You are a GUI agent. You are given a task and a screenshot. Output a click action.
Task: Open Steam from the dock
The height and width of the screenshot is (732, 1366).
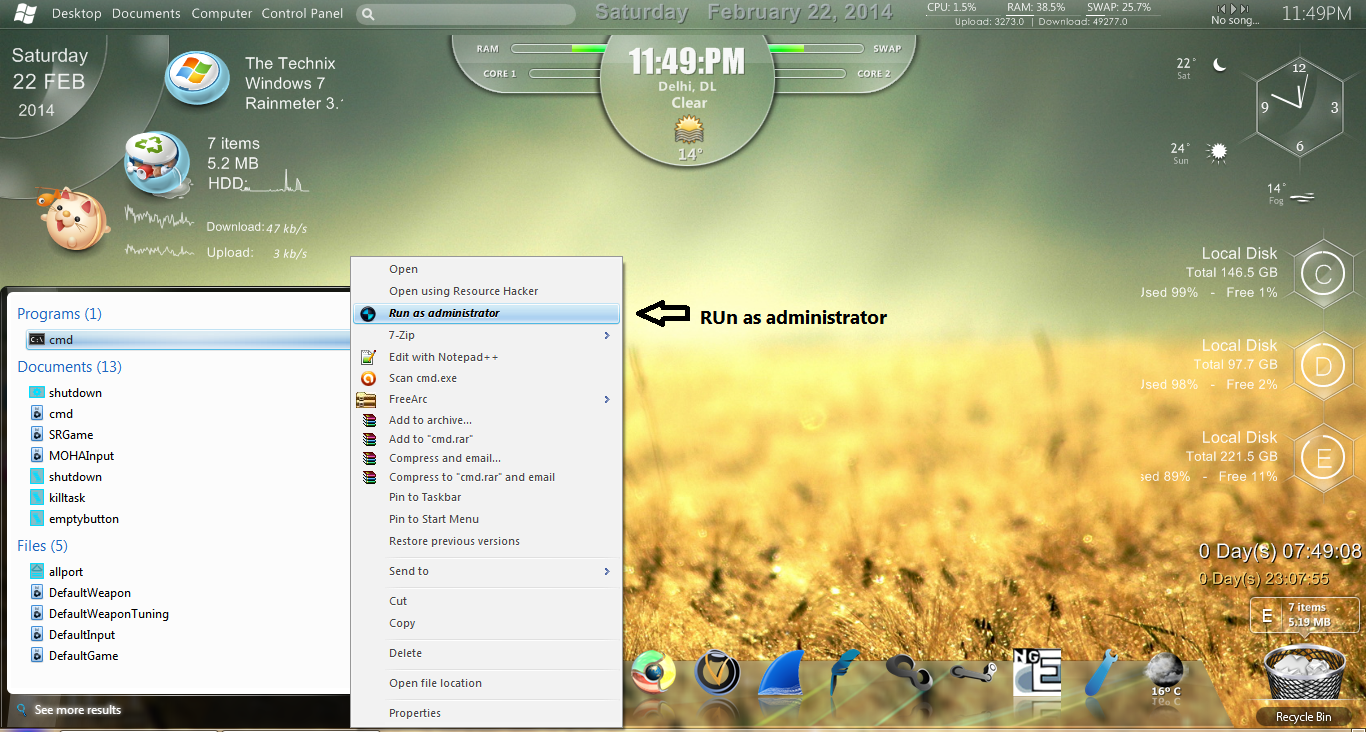click(x=972, y=673)
